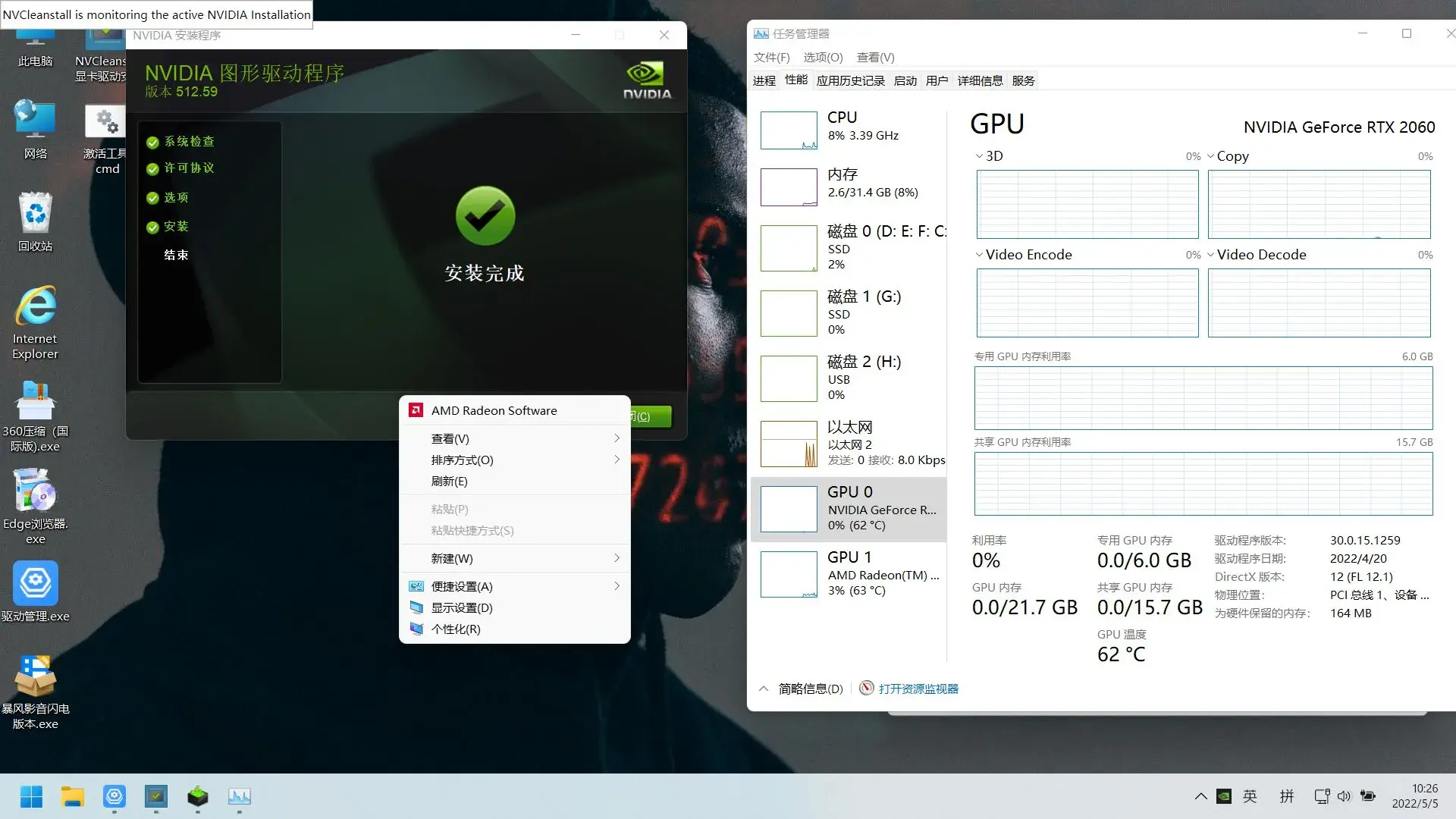The image size is (1456, 819).
Task: Open the Edge浏览器.exe desktop icon
Action: 35,507
